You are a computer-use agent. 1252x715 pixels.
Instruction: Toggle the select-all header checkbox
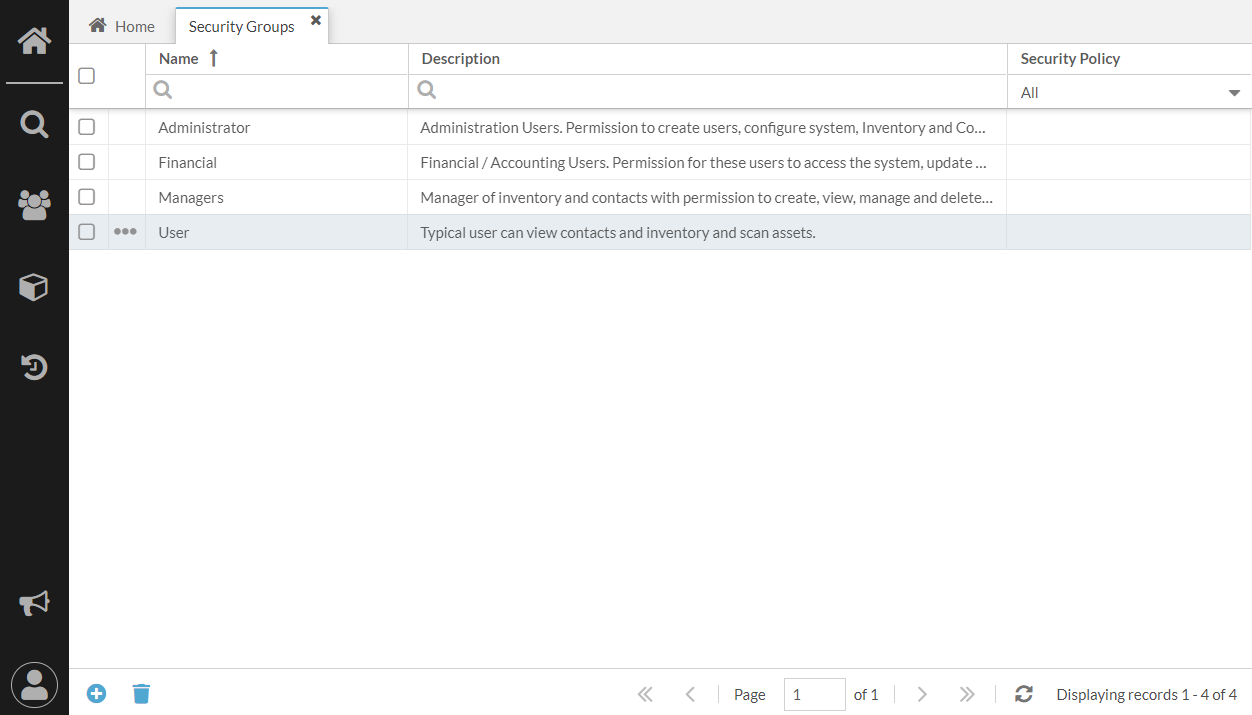click(x=87, y=76)
